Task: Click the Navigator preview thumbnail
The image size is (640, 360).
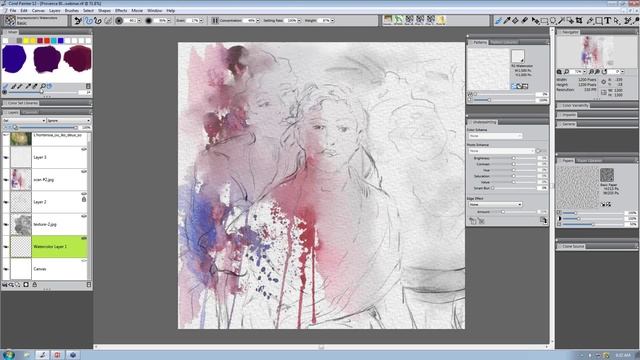Action: point(596,52)
